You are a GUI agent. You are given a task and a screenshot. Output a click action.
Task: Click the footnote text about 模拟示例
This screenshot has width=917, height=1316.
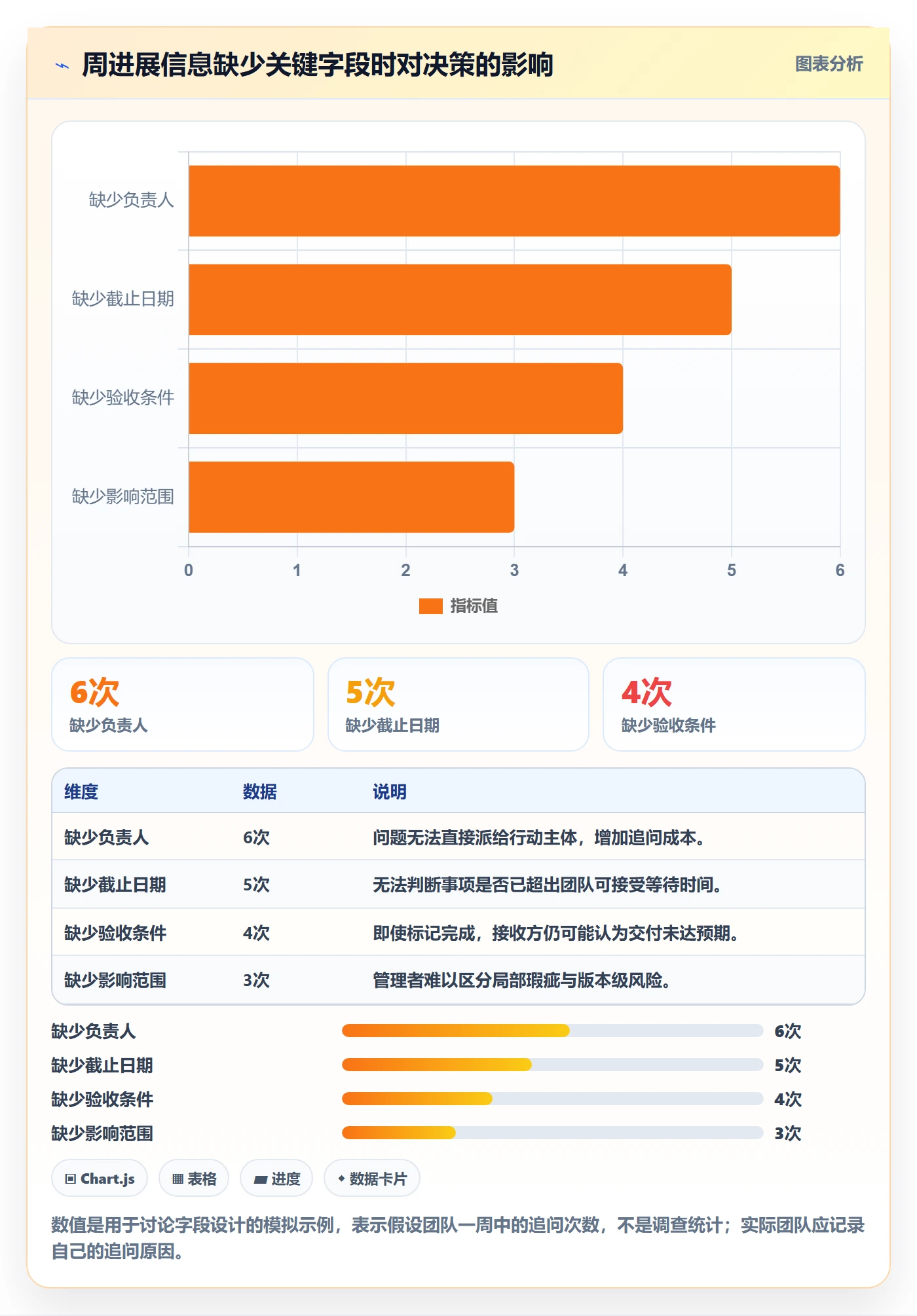[x=458, y=1238]
